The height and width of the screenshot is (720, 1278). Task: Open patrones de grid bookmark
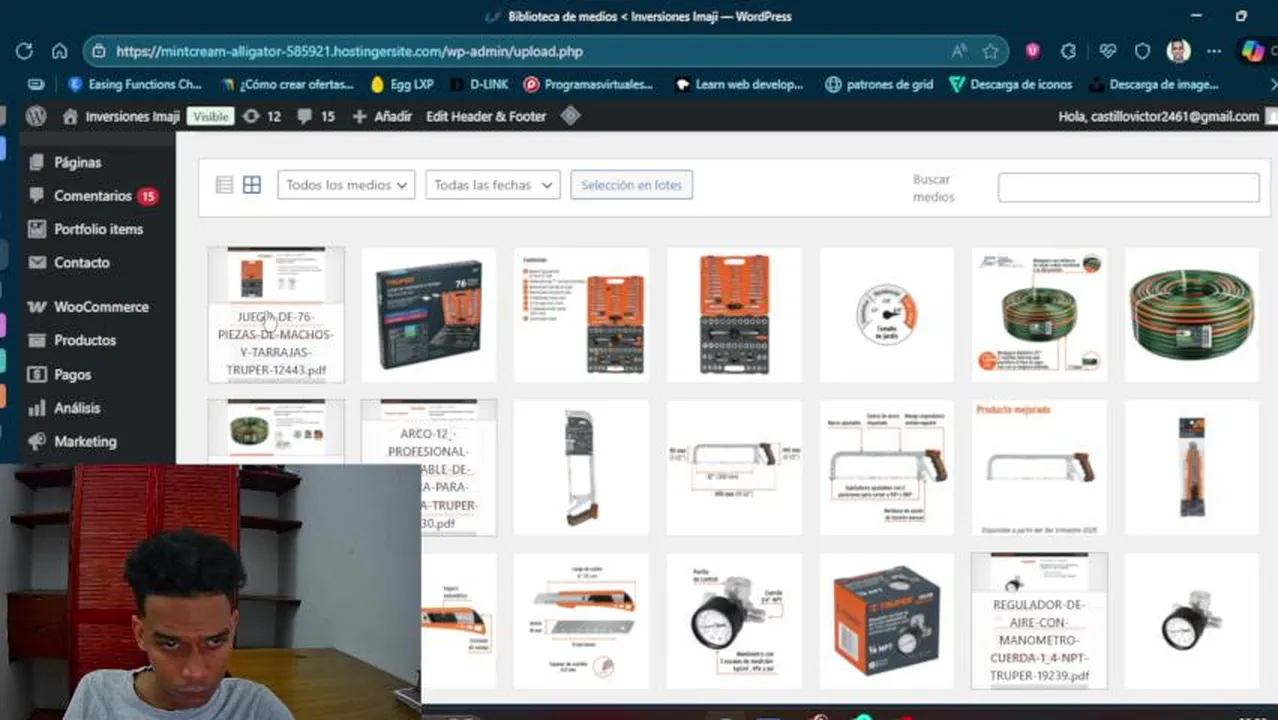point(879,84)
